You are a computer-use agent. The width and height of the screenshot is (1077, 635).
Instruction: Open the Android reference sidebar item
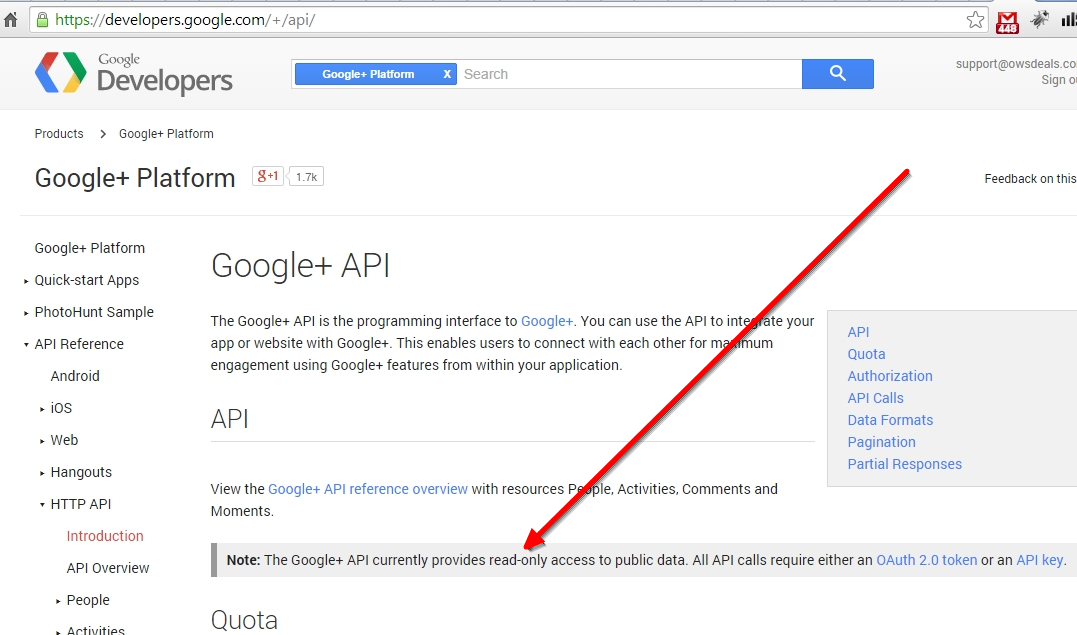tap(75, 376)
